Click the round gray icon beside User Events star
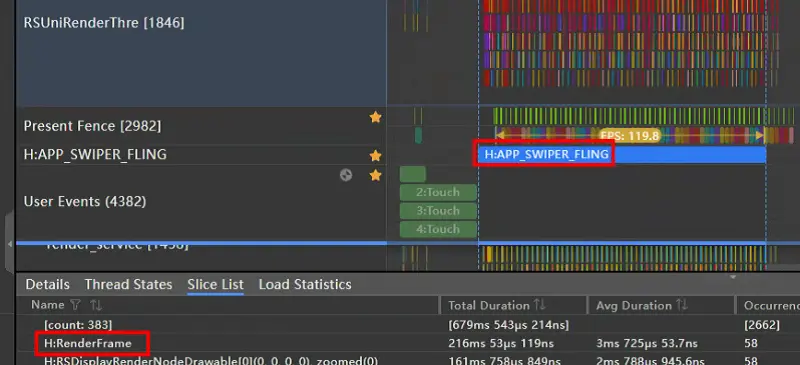 tap(346, 176)
